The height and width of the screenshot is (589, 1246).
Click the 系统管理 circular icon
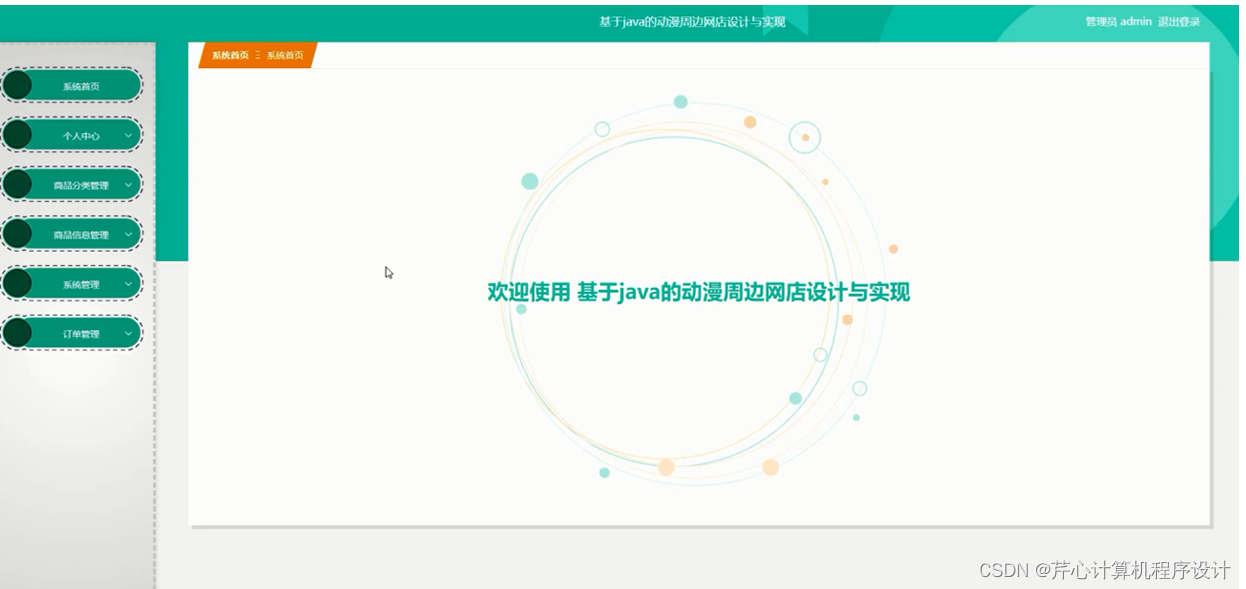coord(19,283)
